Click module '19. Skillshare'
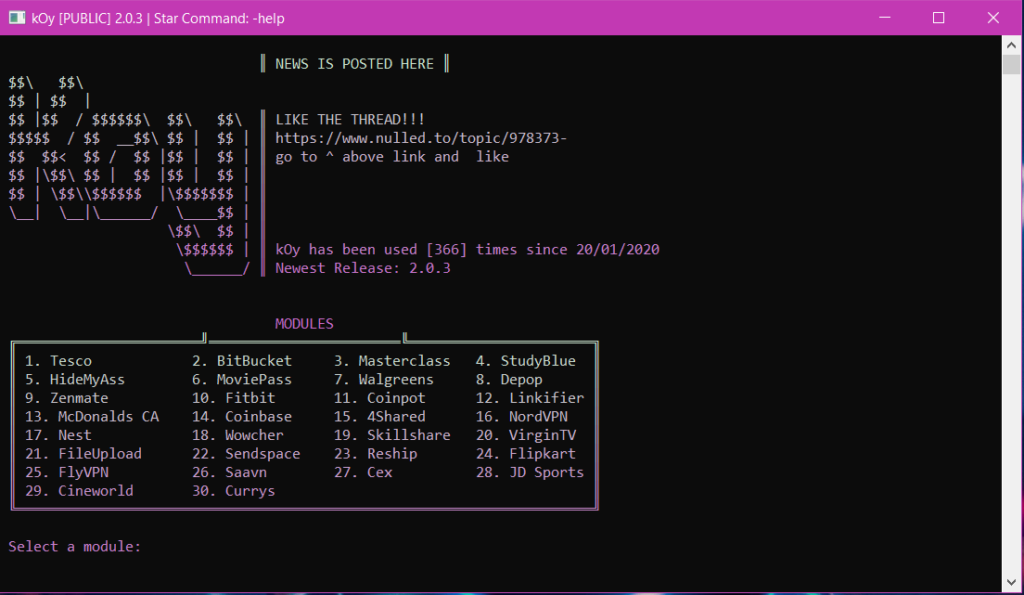 point(392,435)
